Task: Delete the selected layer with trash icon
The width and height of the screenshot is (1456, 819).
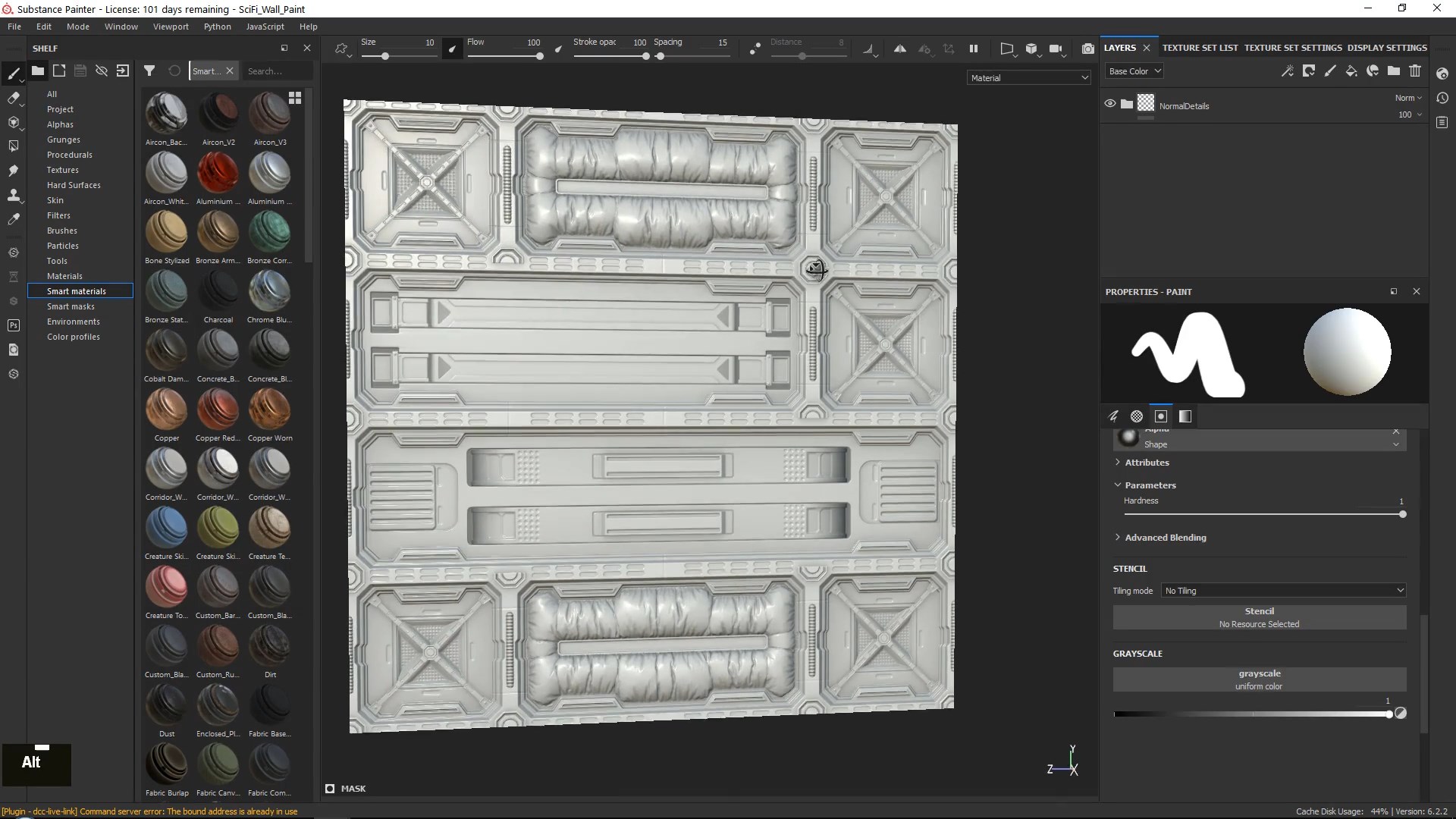Action: 1415,71
